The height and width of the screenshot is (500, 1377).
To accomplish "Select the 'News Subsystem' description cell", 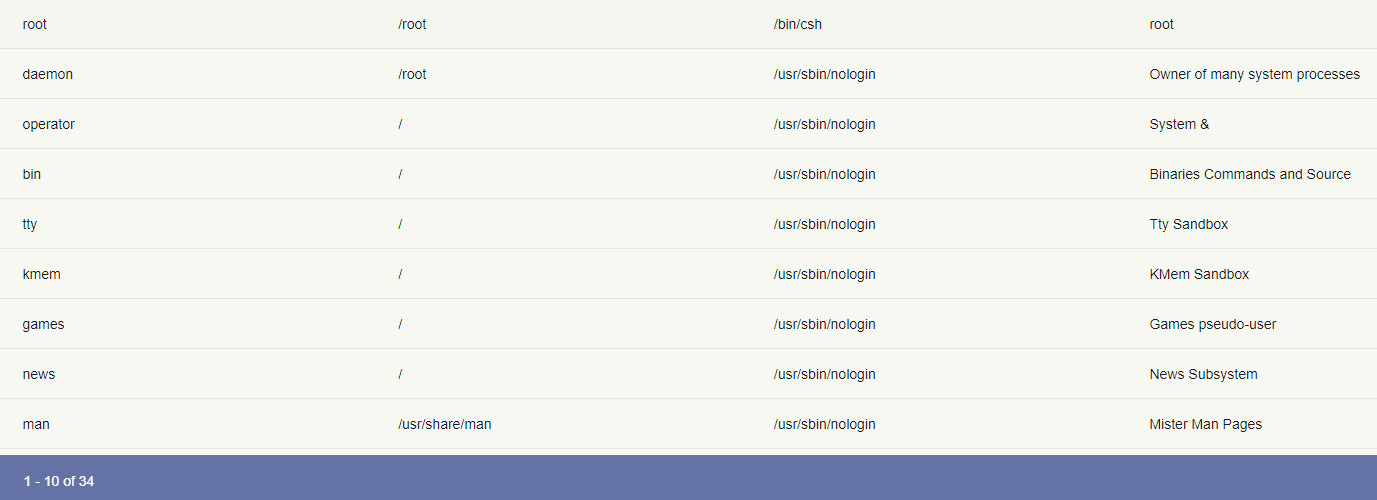I will coord(1204,374).
